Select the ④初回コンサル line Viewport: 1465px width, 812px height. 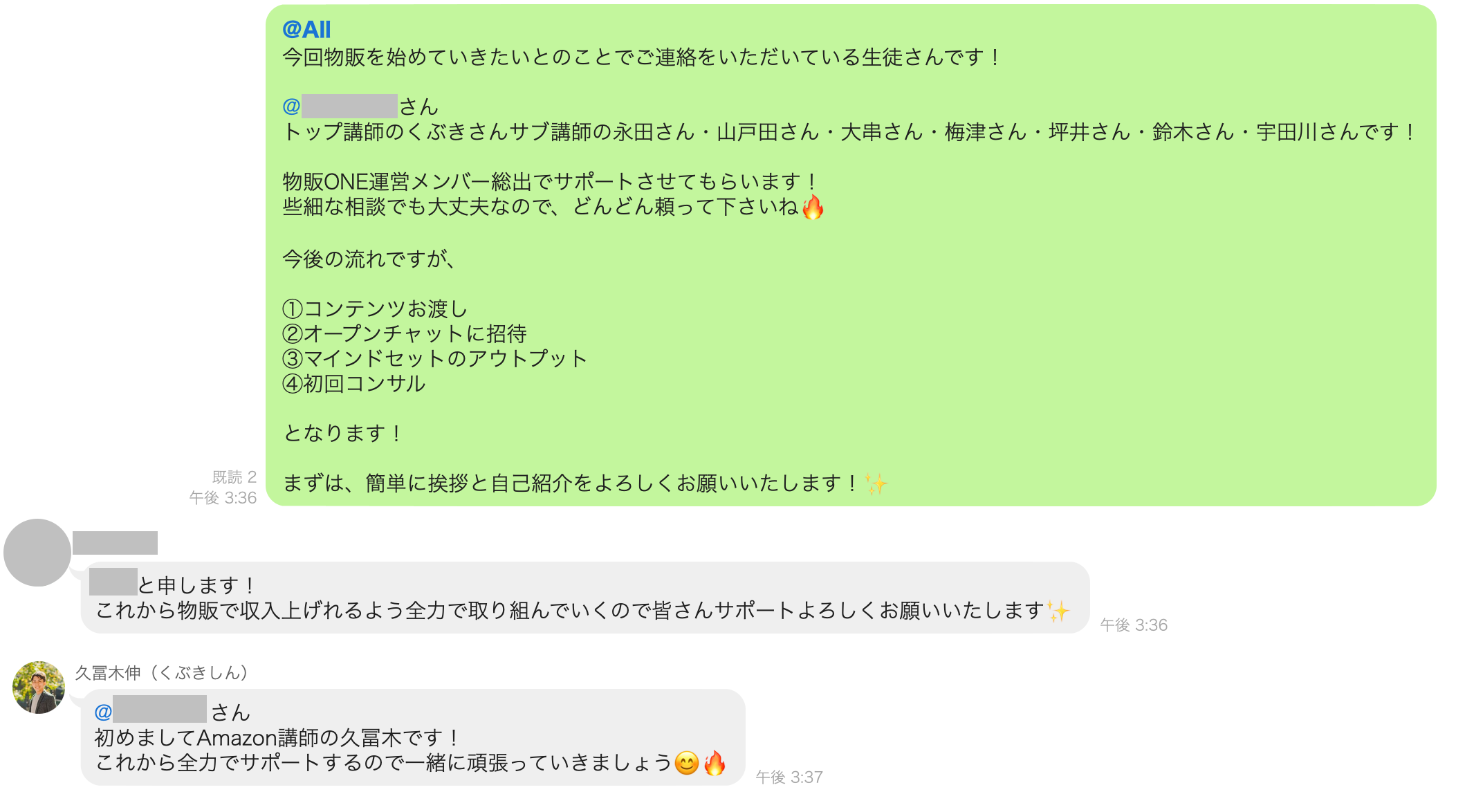pyautogui.click(x=354, y=383)
